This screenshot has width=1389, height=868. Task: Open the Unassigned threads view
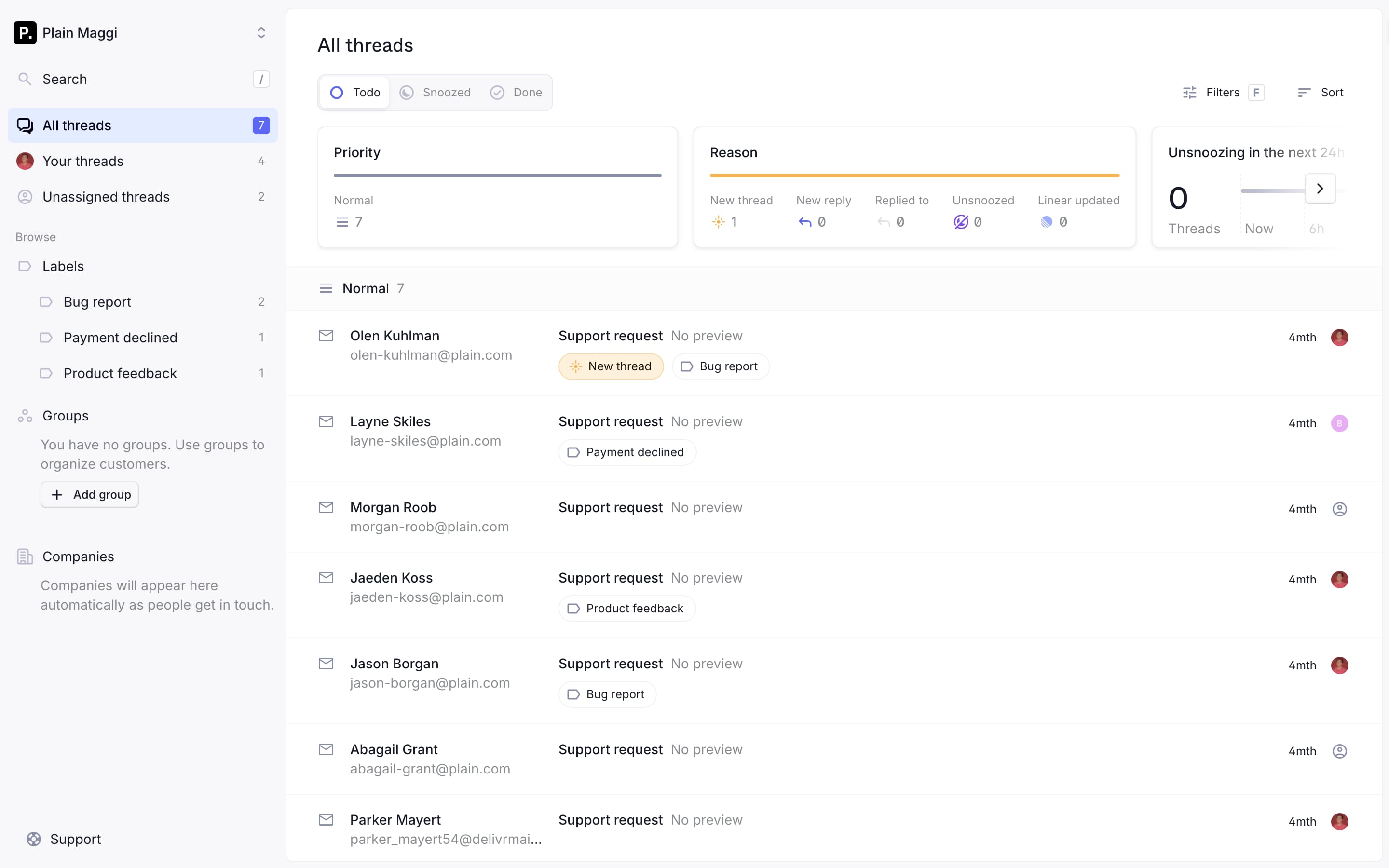coord(106,197)
